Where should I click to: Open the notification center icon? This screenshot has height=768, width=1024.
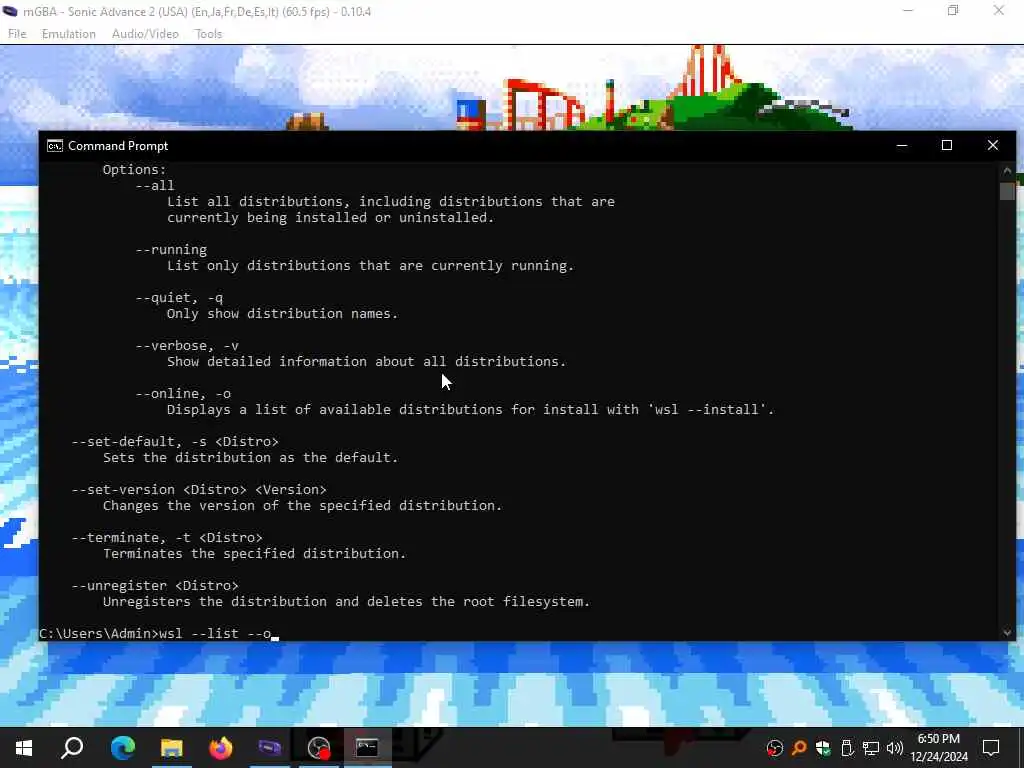[x=991, y=748]
